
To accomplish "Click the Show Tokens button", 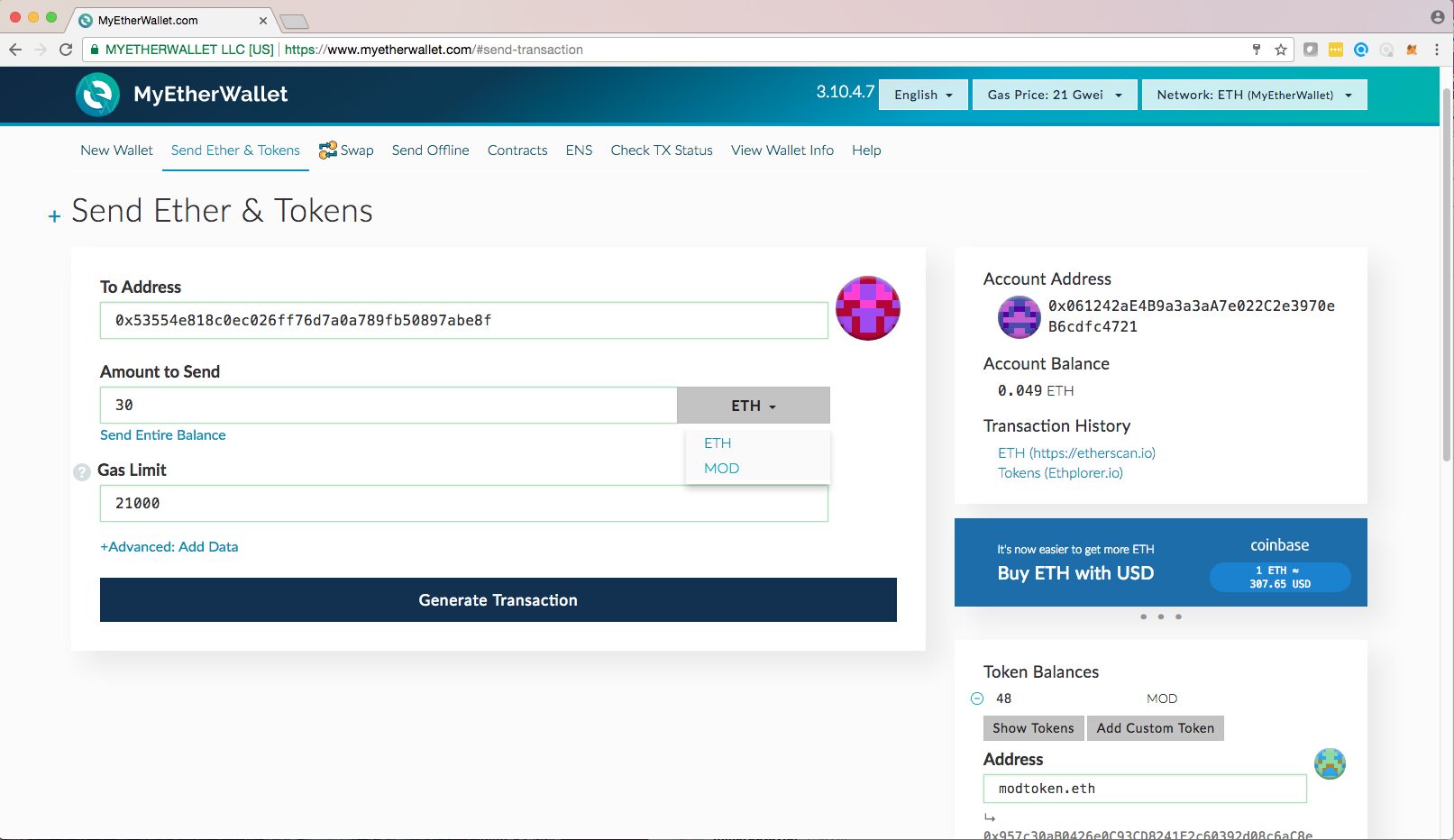I will coord(1033,728).
